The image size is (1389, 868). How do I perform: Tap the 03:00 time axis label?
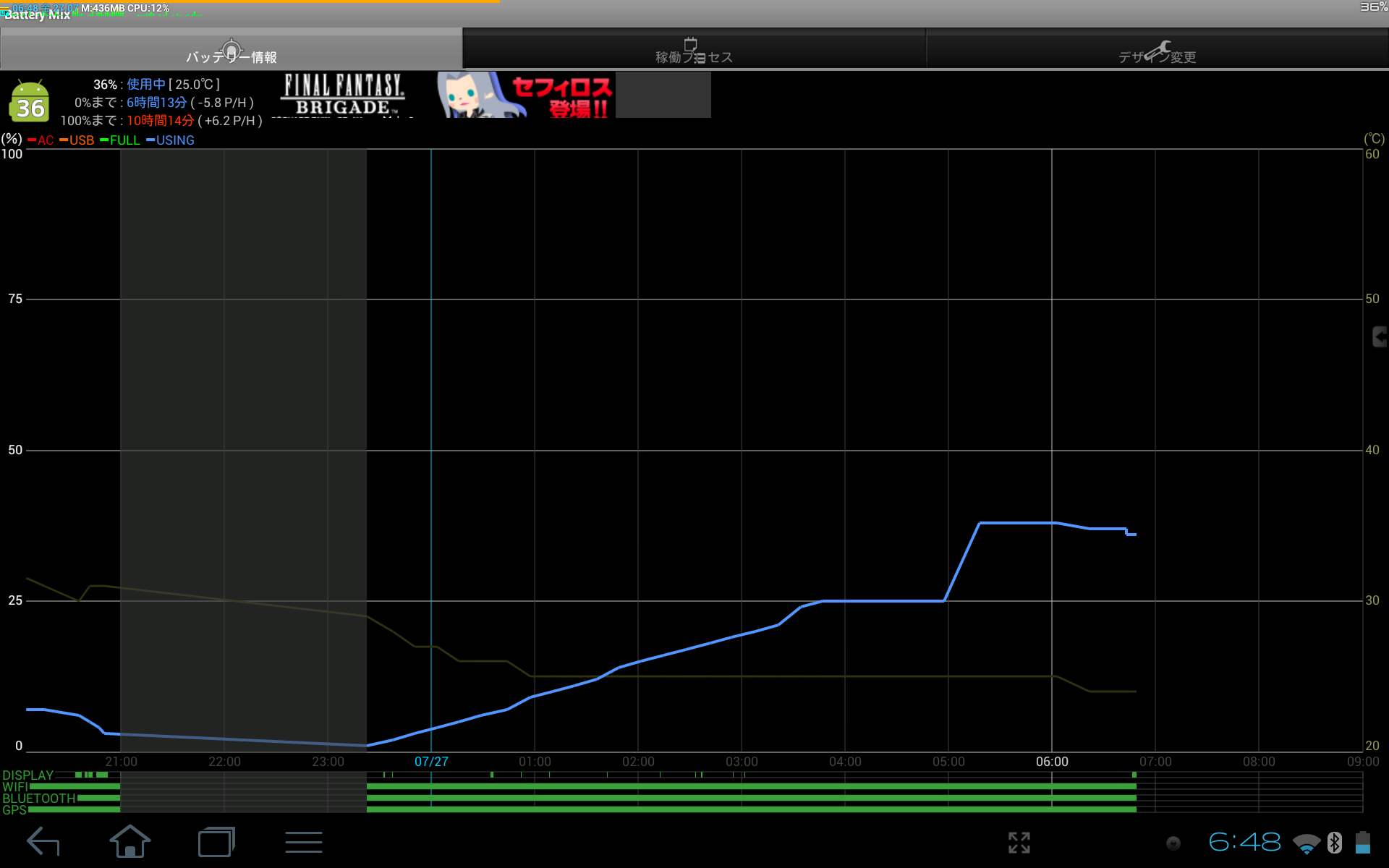point(742,762)
